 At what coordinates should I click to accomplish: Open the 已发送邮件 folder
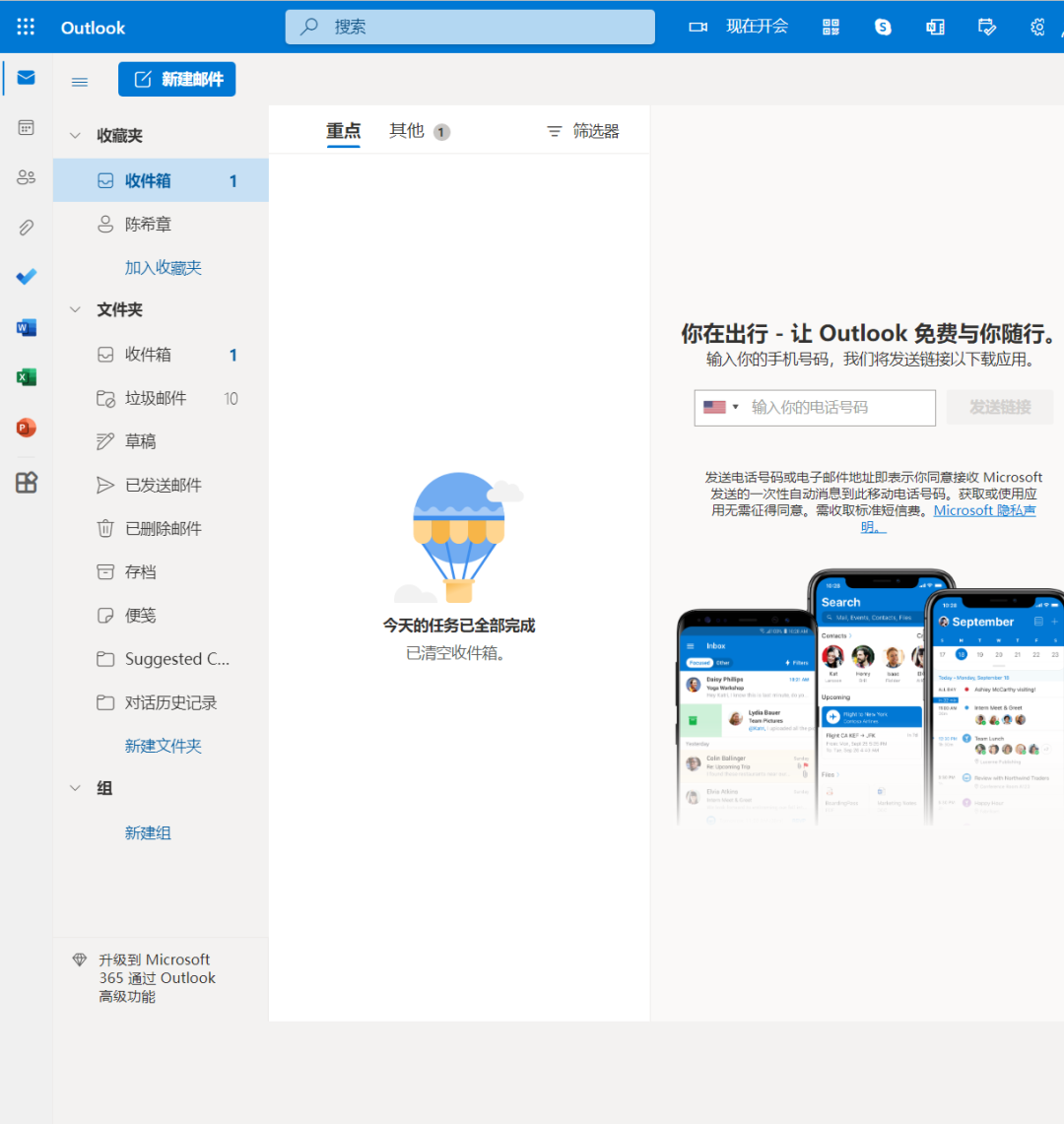point(162,486)
